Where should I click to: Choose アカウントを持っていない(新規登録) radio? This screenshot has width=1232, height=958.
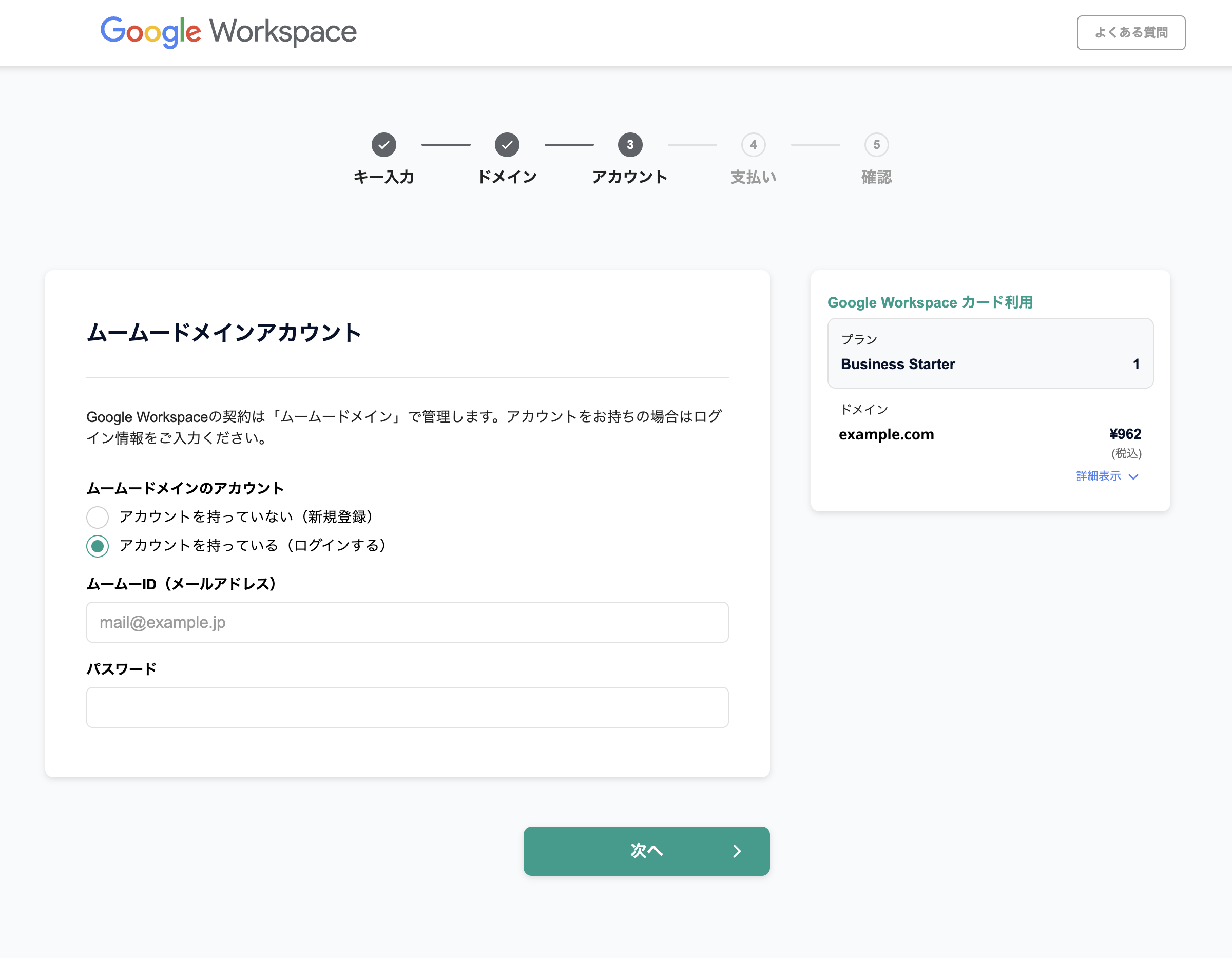98,518
